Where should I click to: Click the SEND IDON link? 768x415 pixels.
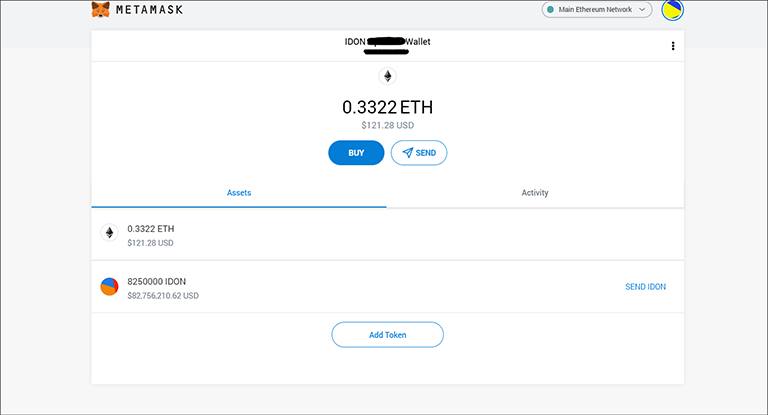point(645,287)
